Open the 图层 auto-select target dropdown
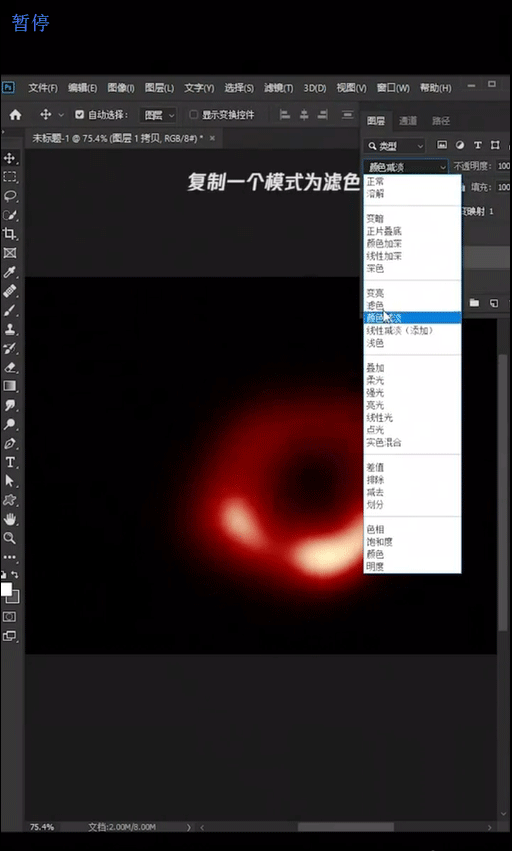Viewport: 512px width, 851px height. 158,115
